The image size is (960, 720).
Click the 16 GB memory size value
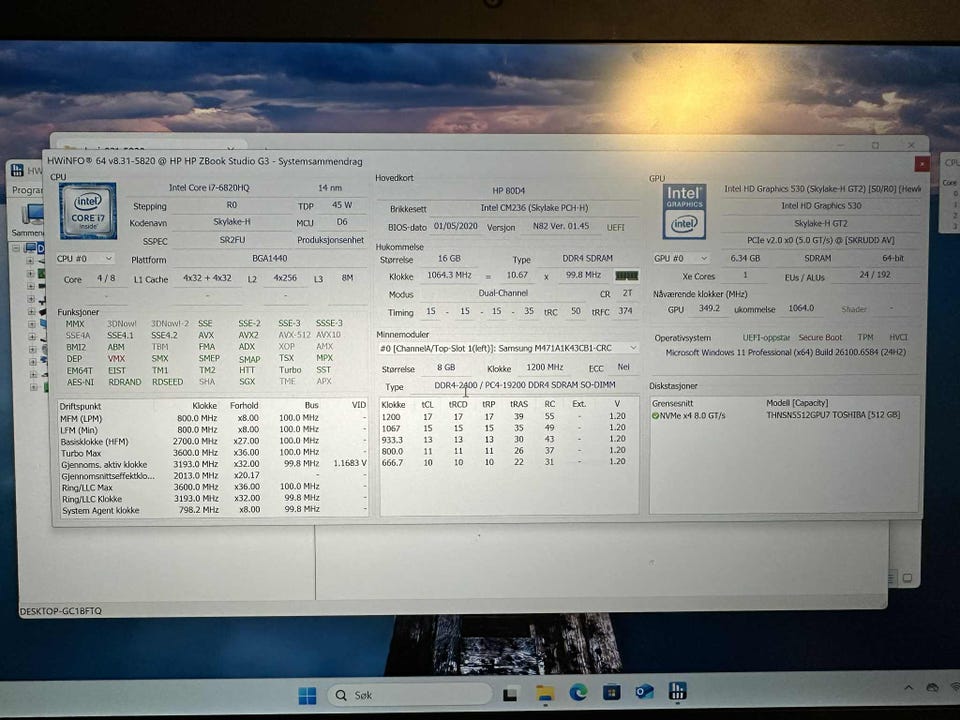(x=449, y=258)
